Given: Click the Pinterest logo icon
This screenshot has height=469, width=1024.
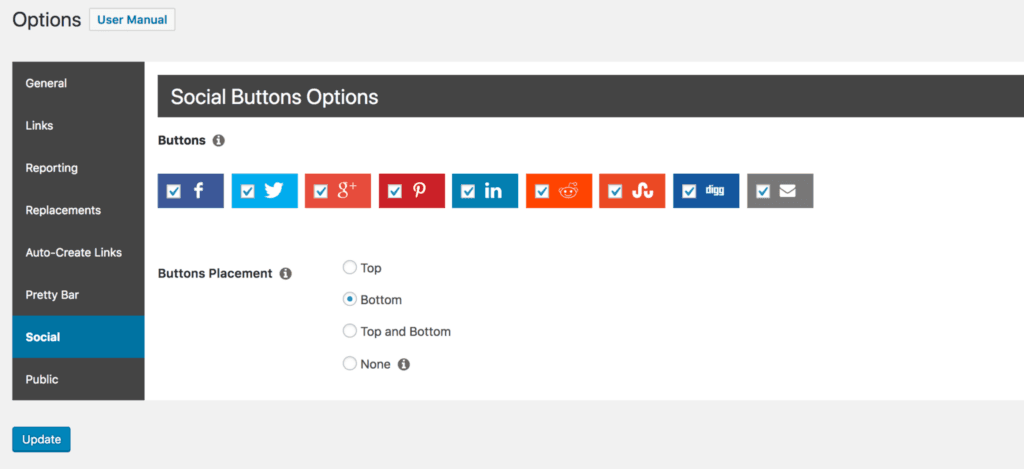Looking at the screenshot, I should pyautogui.click(x=420, y=190).
